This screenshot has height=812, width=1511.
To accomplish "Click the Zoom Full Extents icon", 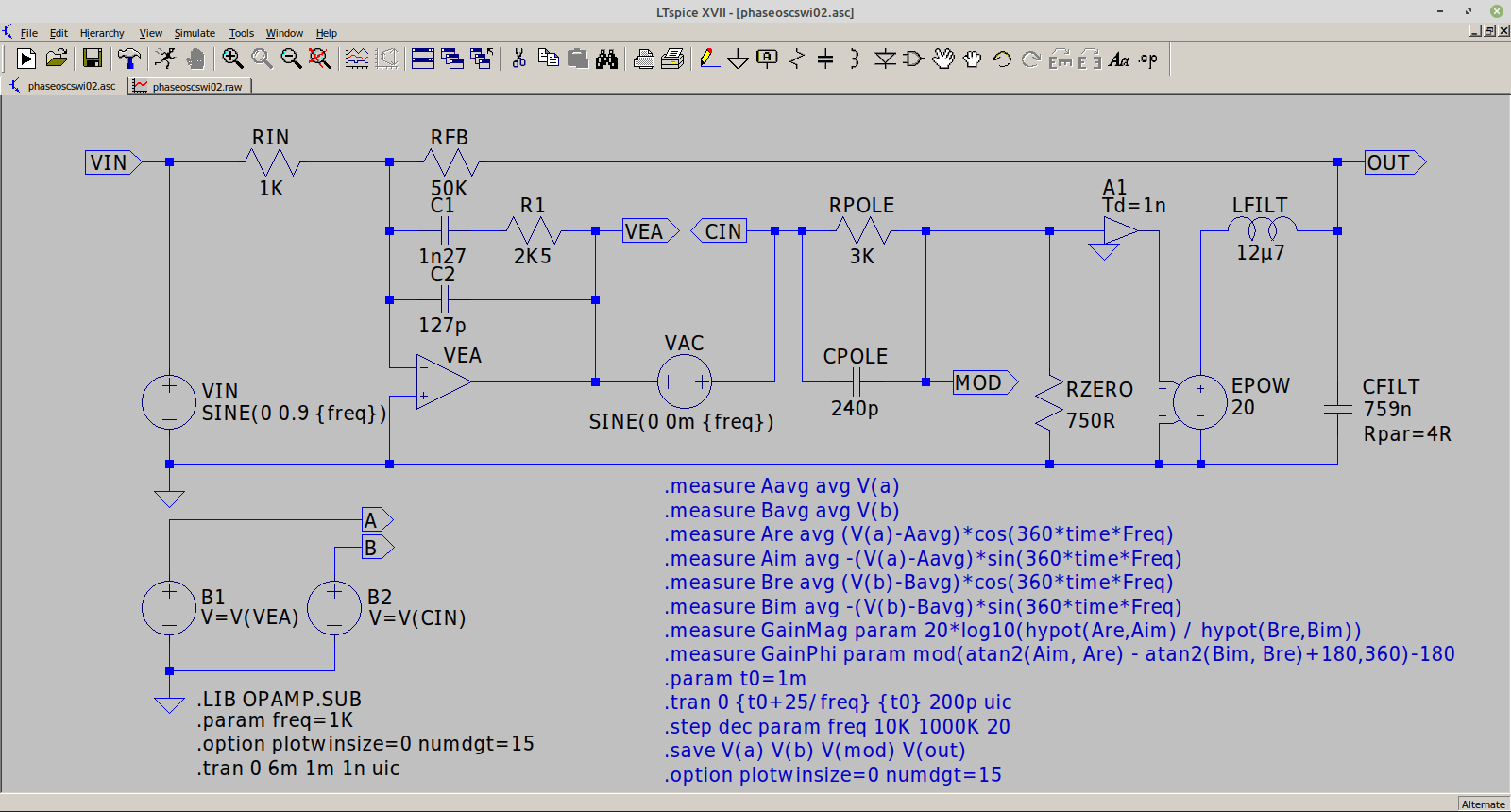I will pyautogui.click(x=320, y=59).
